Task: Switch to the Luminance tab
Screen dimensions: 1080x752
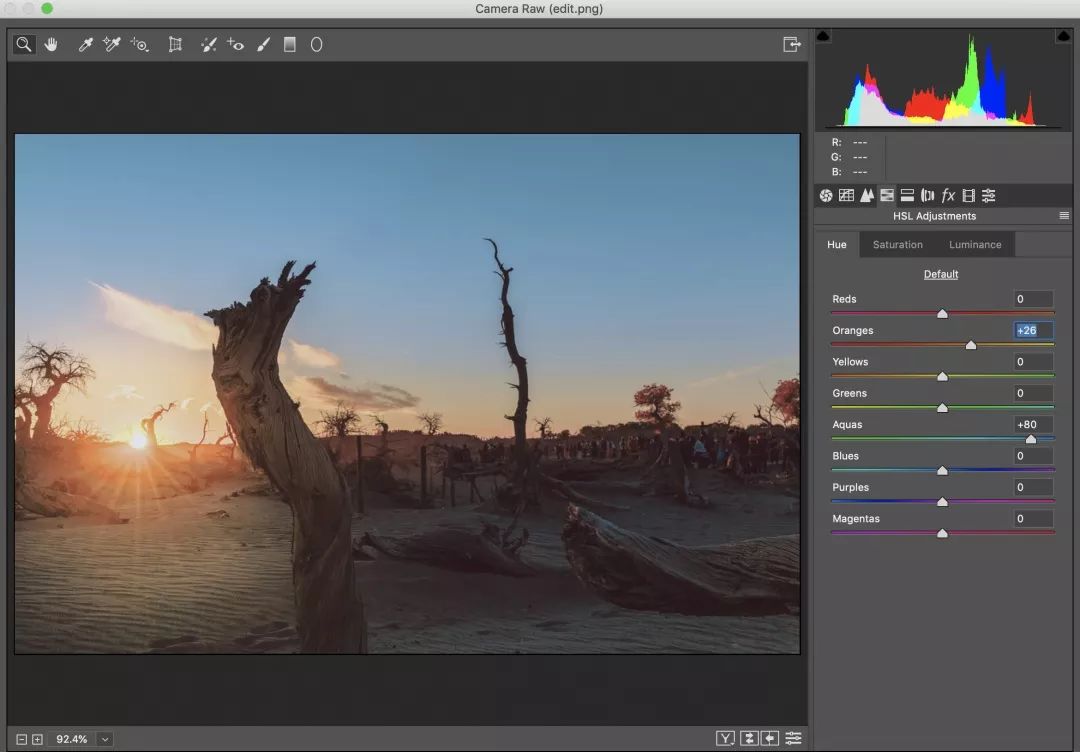Action: [x=974, y=244]
